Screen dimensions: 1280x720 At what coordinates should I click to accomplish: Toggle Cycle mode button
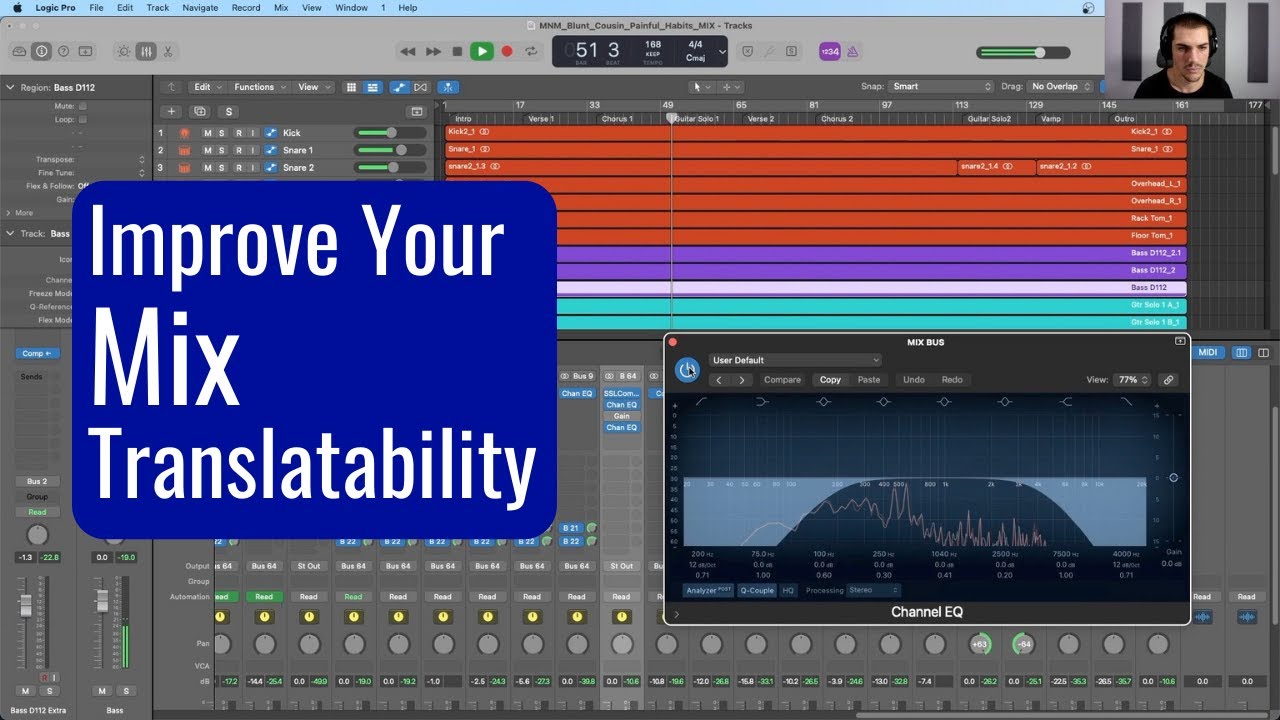(x=531, y=51)
